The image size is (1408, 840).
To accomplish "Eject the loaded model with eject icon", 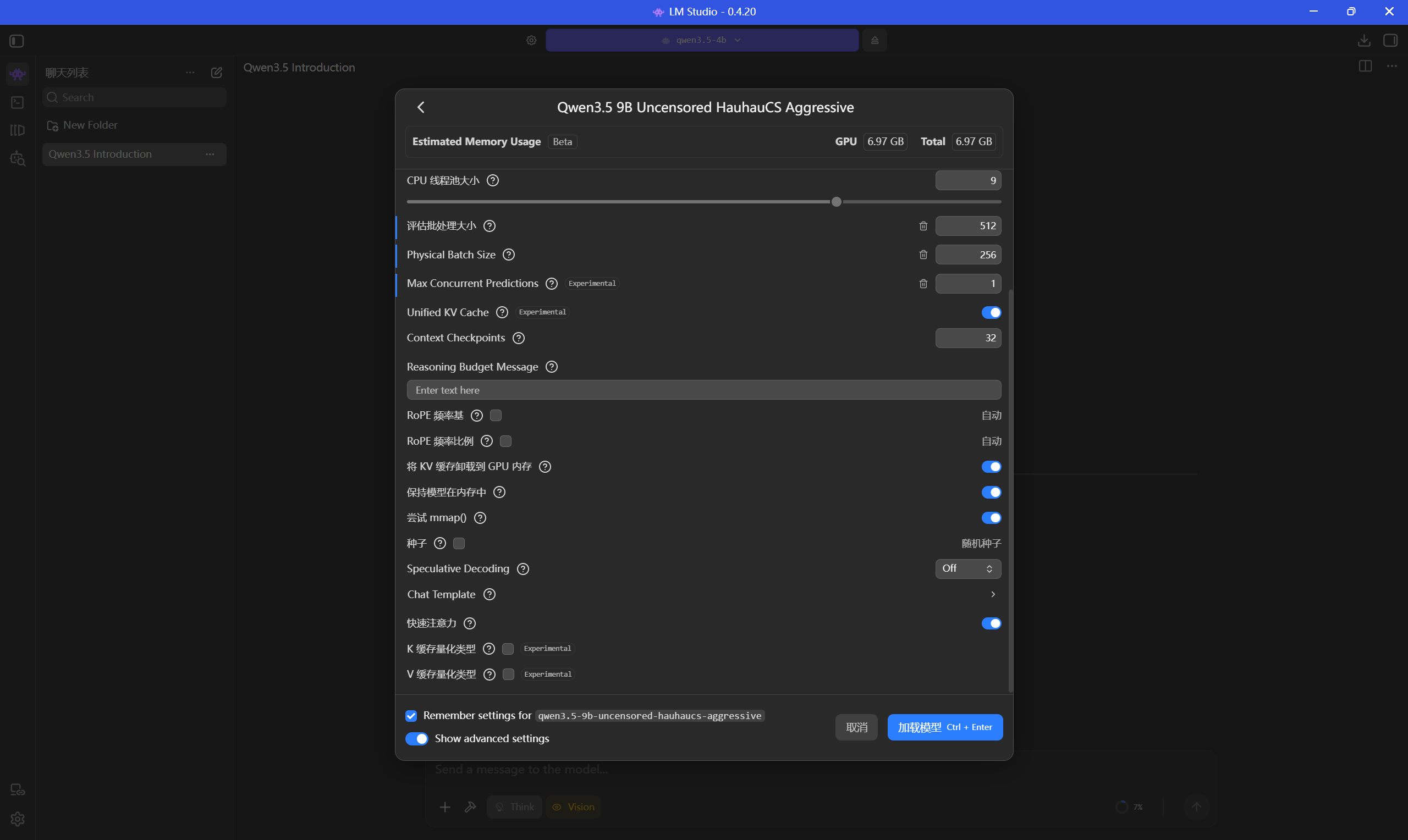I will pyautogui.click(x=875, y=40).
